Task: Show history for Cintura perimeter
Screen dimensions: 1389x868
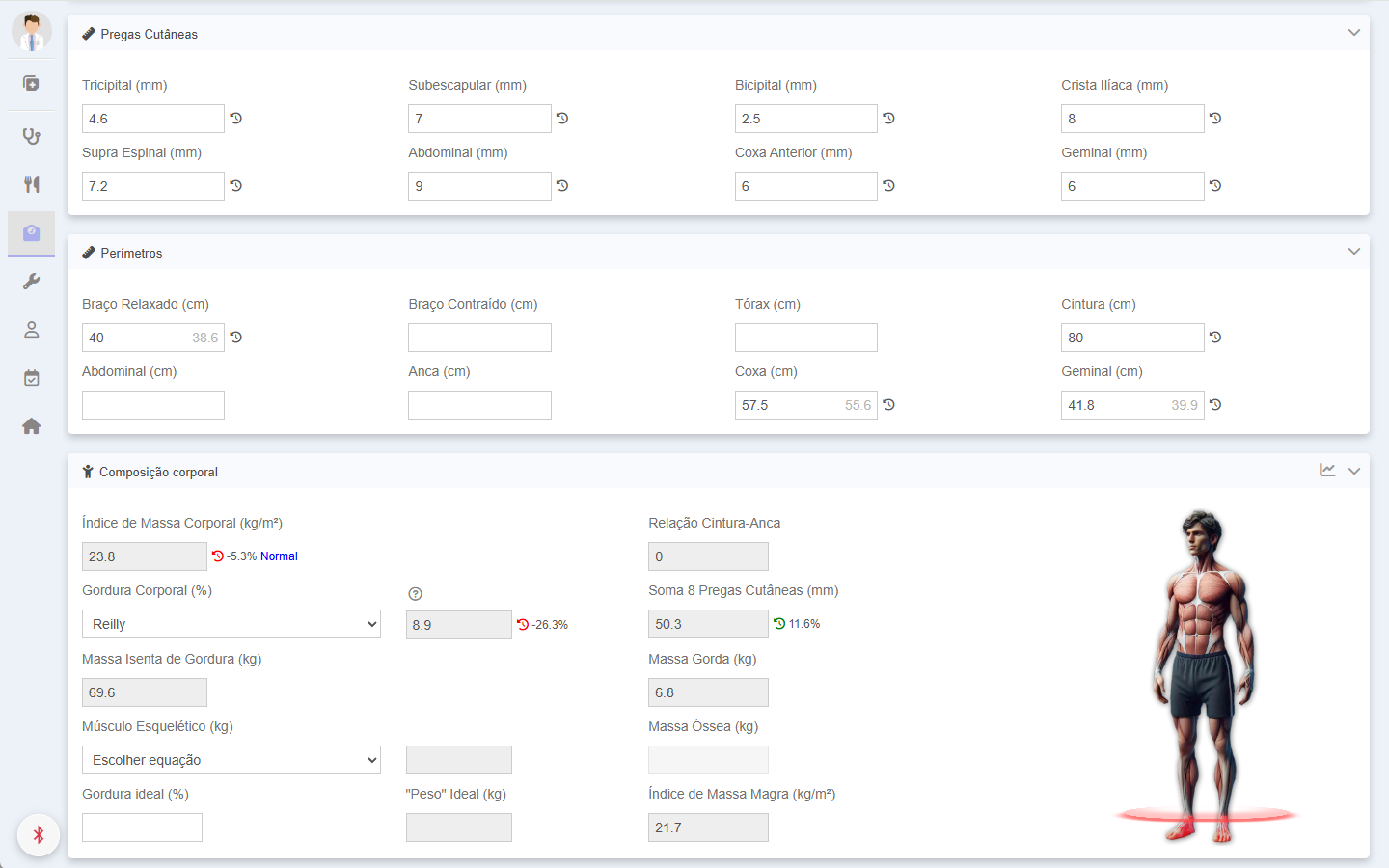Action: [x=1215, y=338]
